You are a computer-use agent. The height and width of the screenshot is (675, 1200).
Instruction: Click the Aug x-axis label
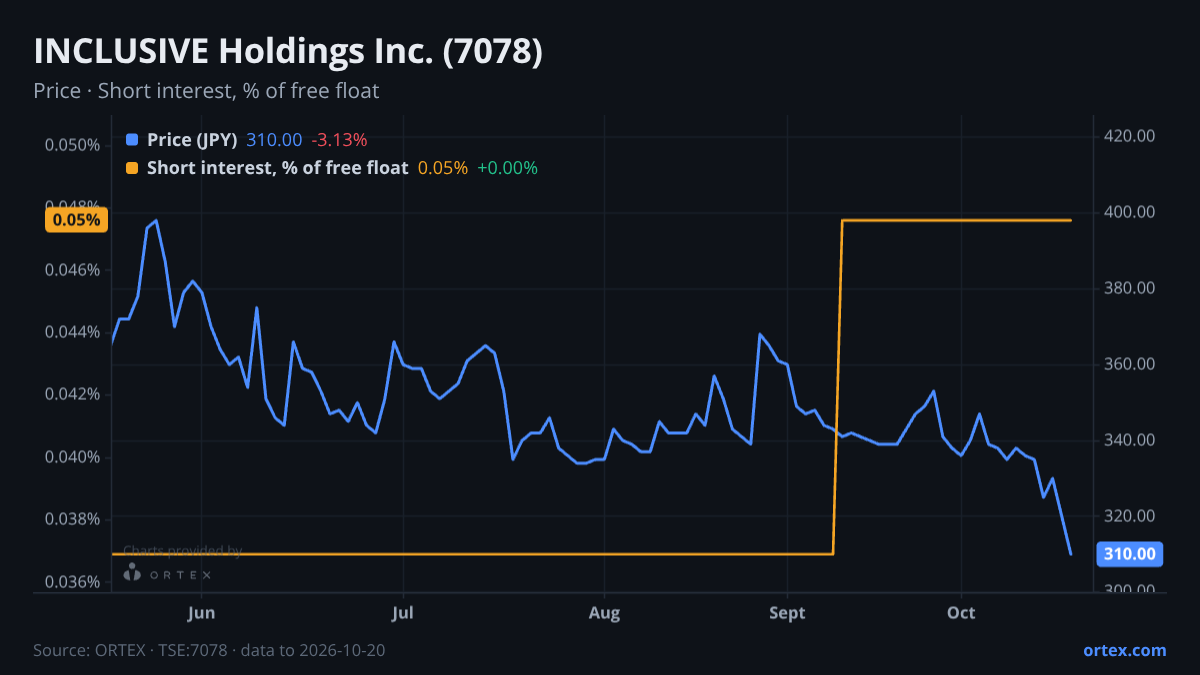pyautogui.click(x=604, y=612)
